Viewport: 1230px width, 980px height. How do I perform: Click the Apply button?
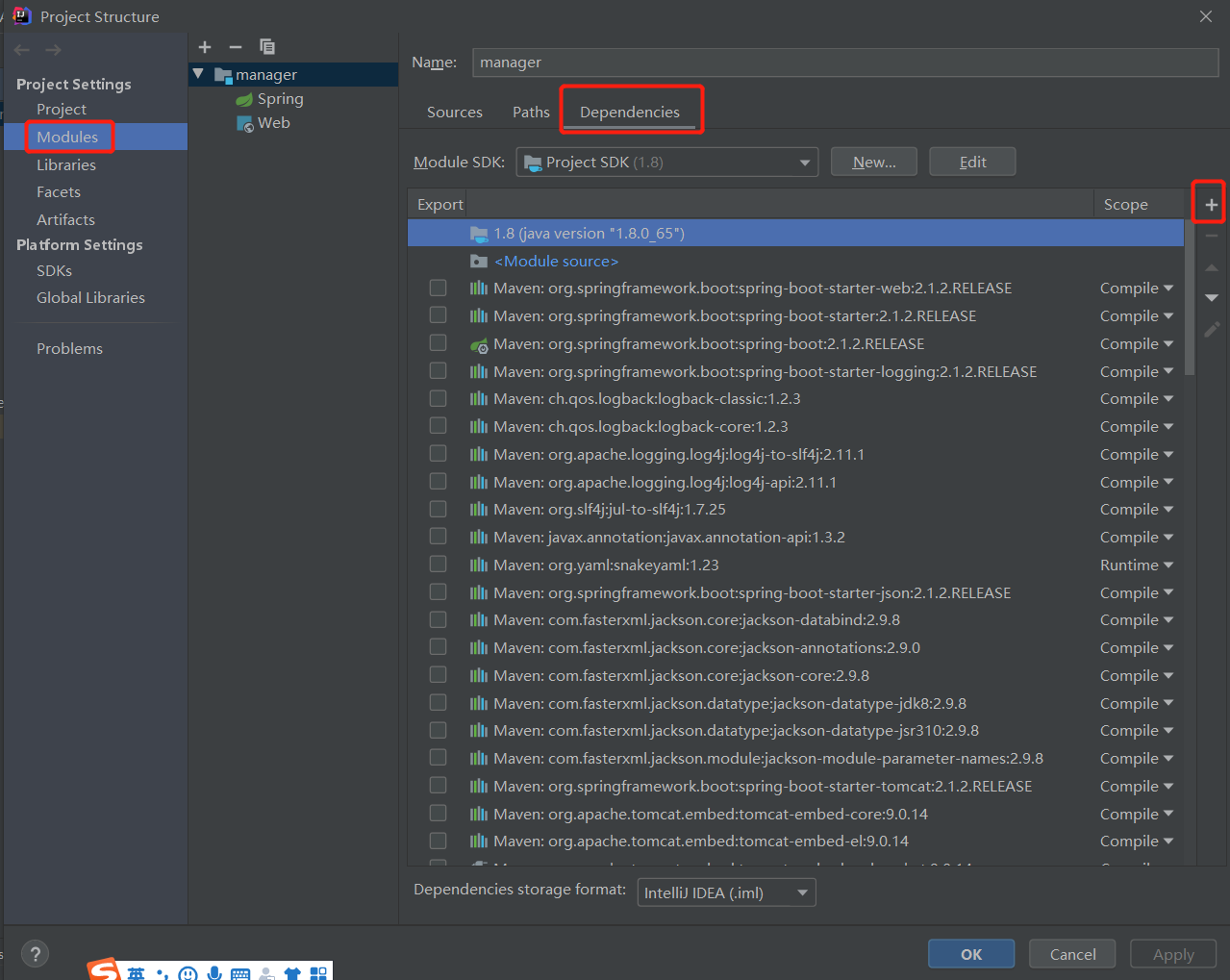pos(1173,954)
